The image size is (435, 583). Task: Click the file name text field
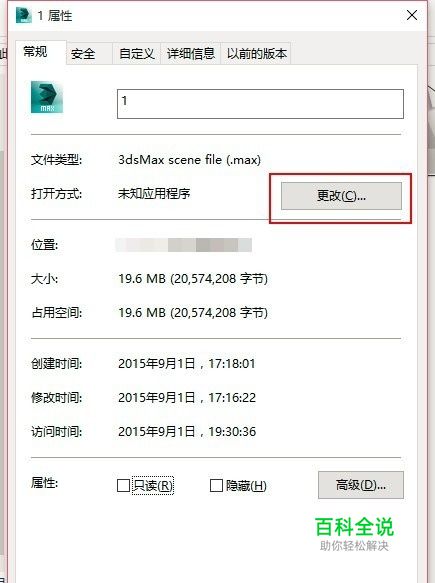(260, 104)
